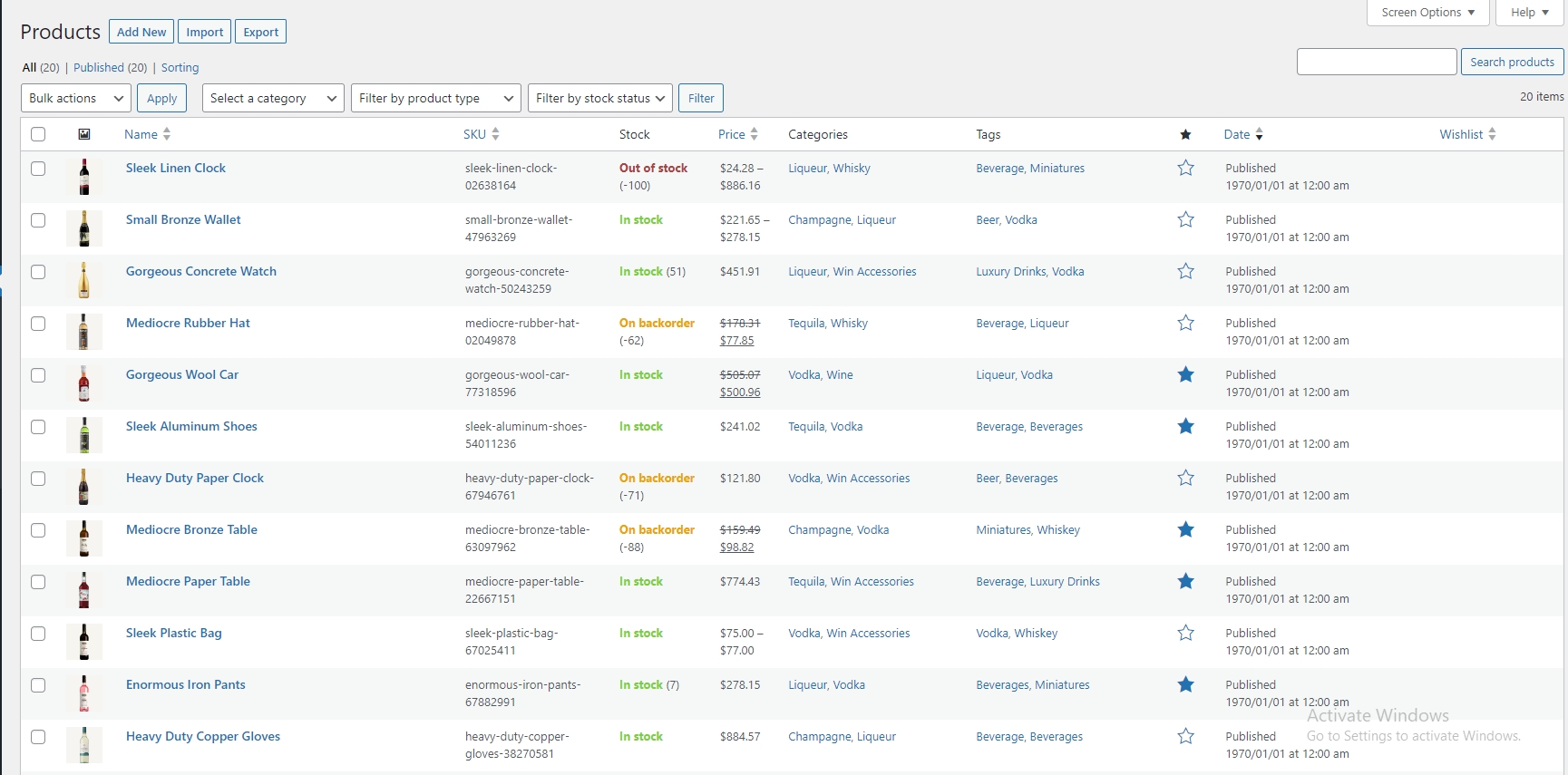
Task: Click the search products text field
Action: [x=1376, y=62]
